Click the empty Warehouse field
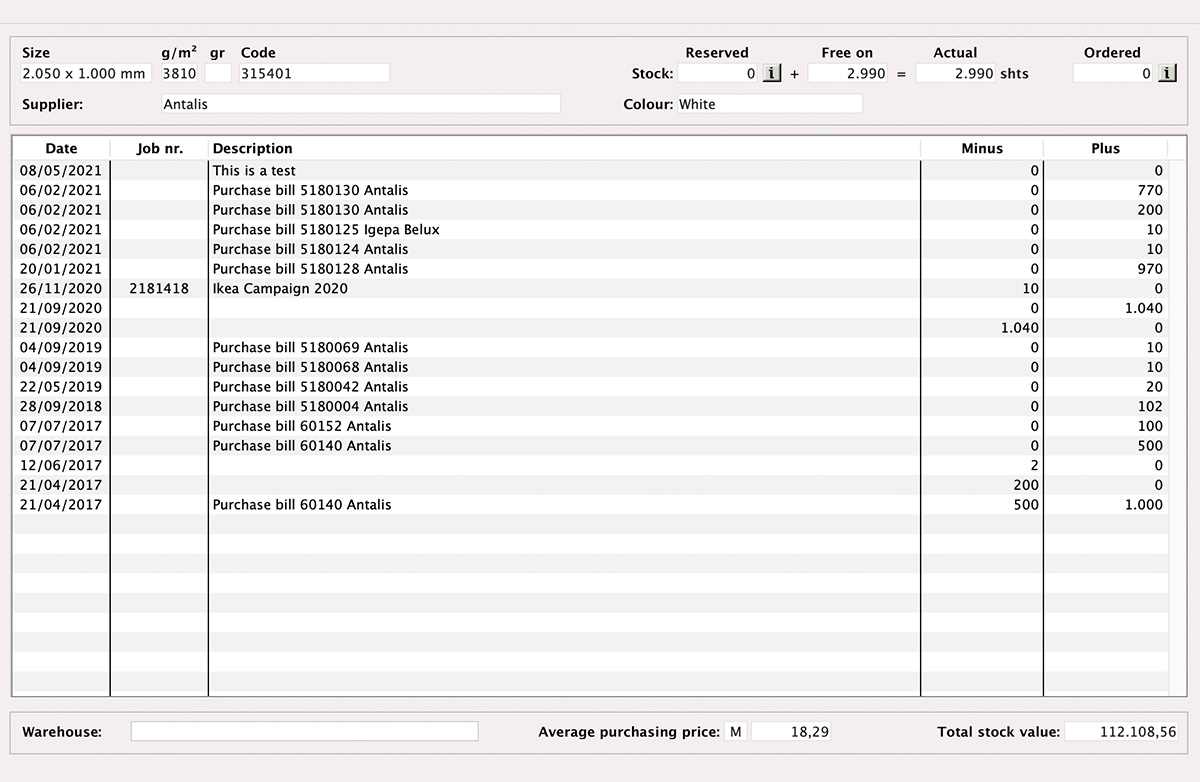1200x782 pixels. (x=304, y=732)
